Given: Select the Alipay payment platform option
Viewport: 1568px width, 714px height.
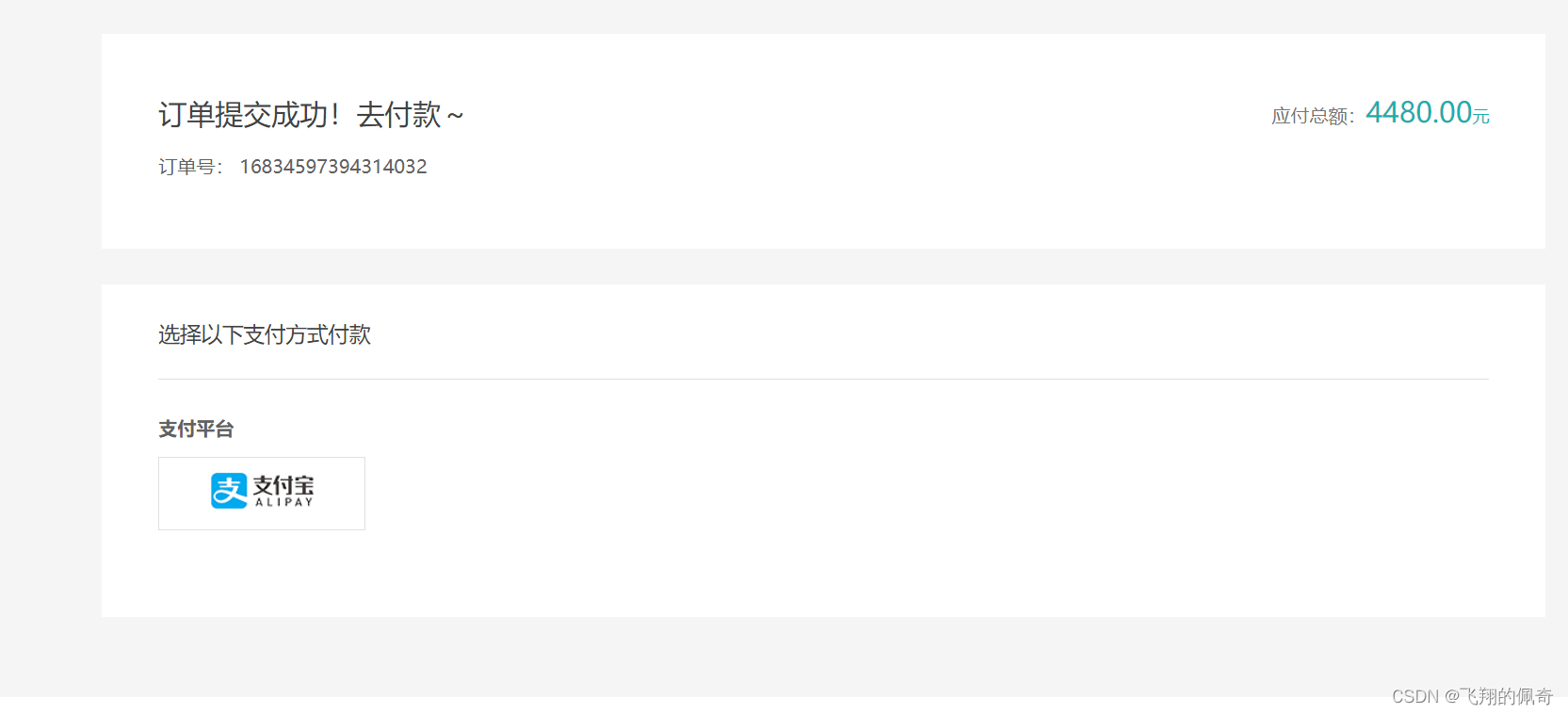Looking at the screenshot, I should (x=261, y=493).
